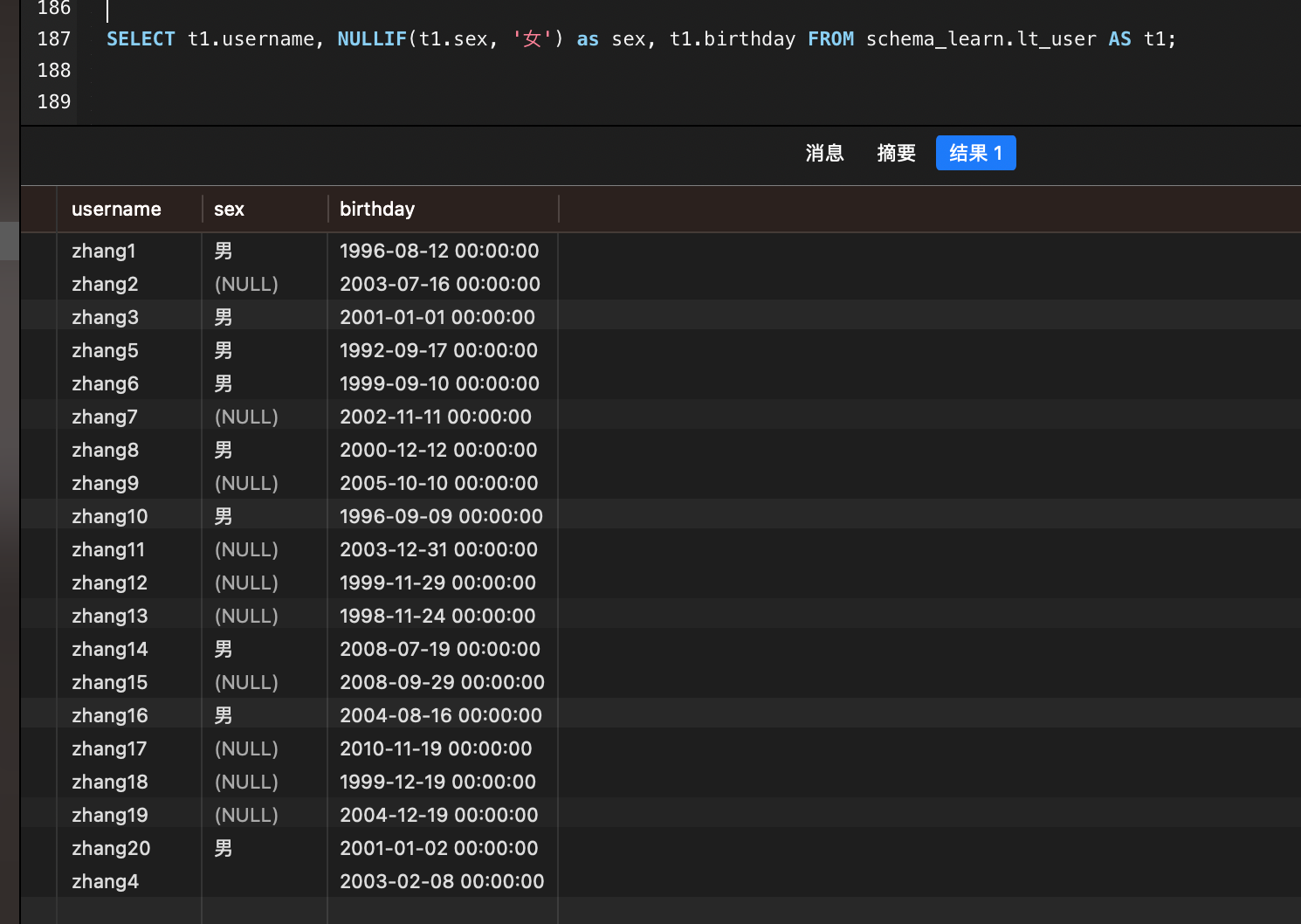Viewport: 1301px width, 924px height.
Task: Click the NULLIF function in the query
Action: click(372, 39)
